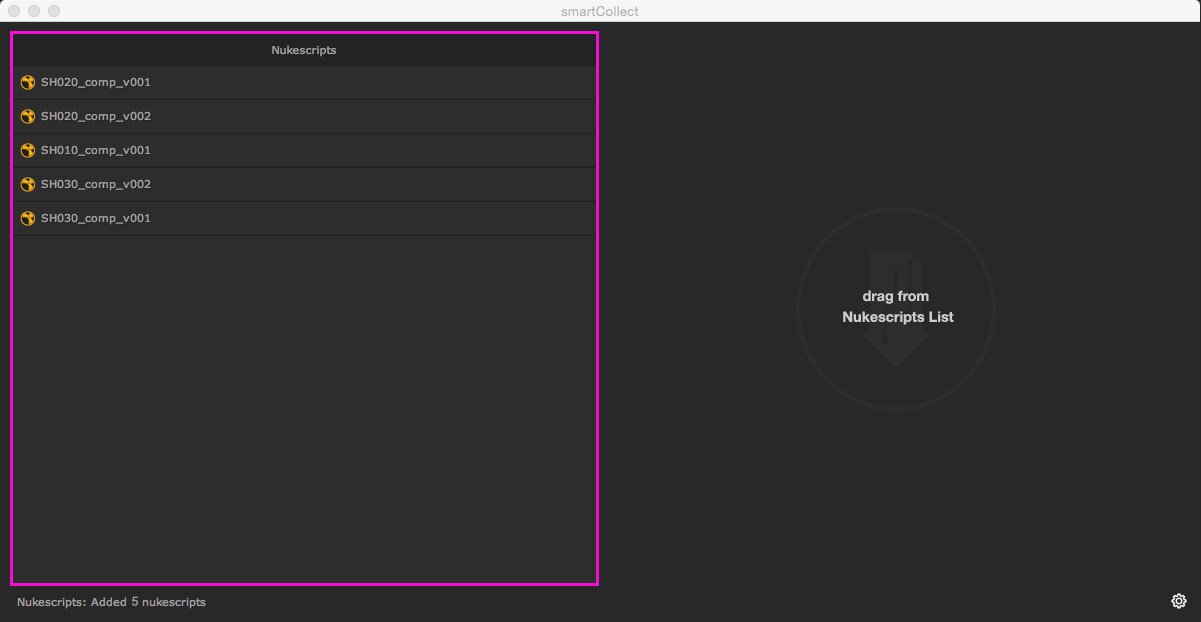The height and width of the screenshot is (622, 1201).
Task: Select the SH020_comp_v002 script name
Action: point(96,117)
